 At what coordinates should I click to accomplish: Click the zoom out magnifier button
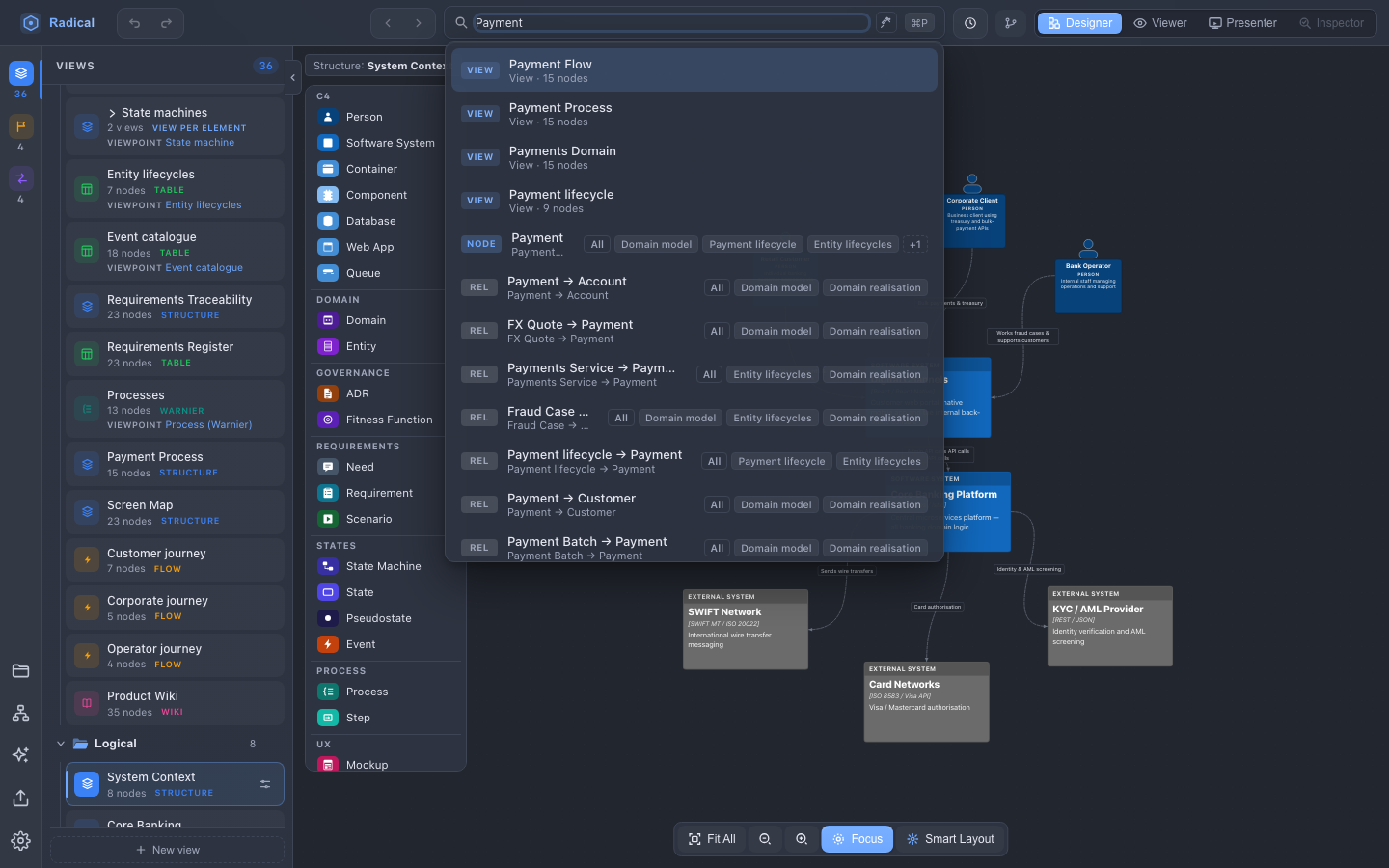[765, 839]
